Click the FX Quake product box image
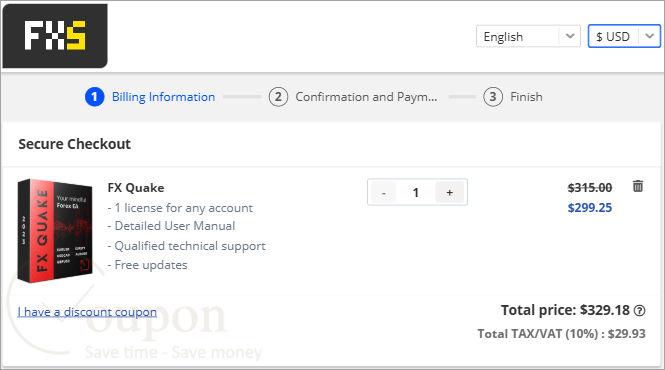This screenshot has height=370, width=665. 55,231
